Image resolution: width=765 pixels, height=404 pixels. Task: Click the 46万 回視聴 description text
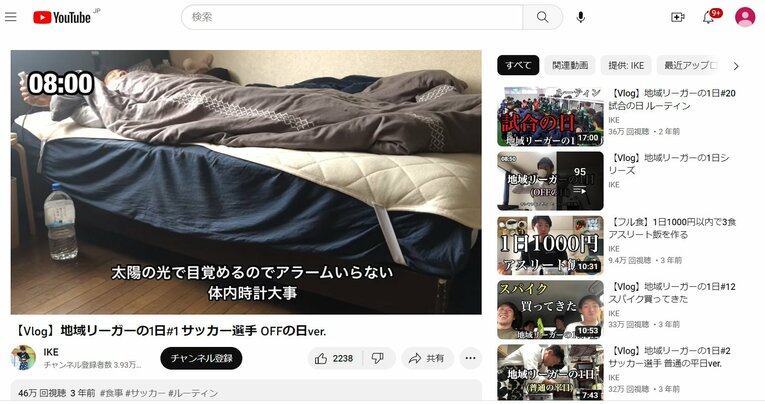pyautogui.click(x=42, y=393)
